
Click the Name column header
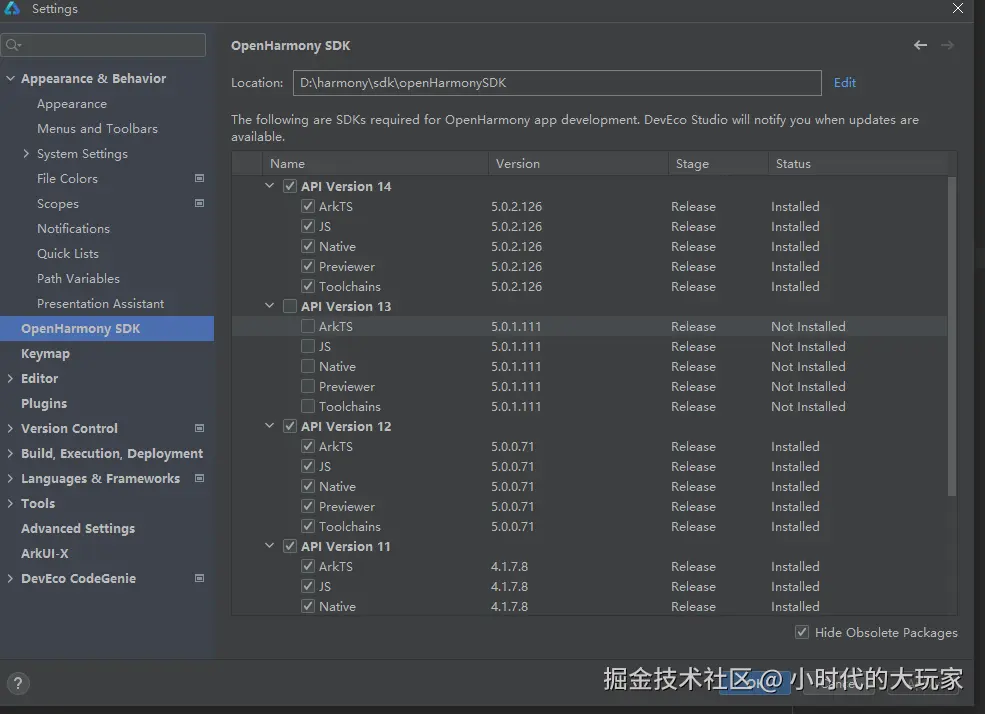click(x=375, y=163)
